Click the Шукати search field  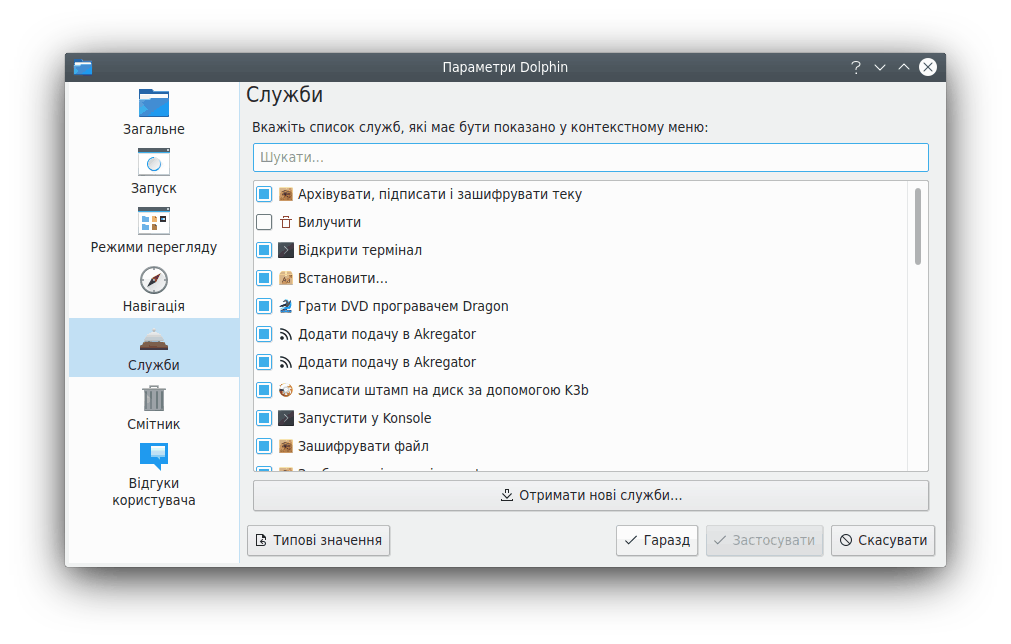(590, 157)
